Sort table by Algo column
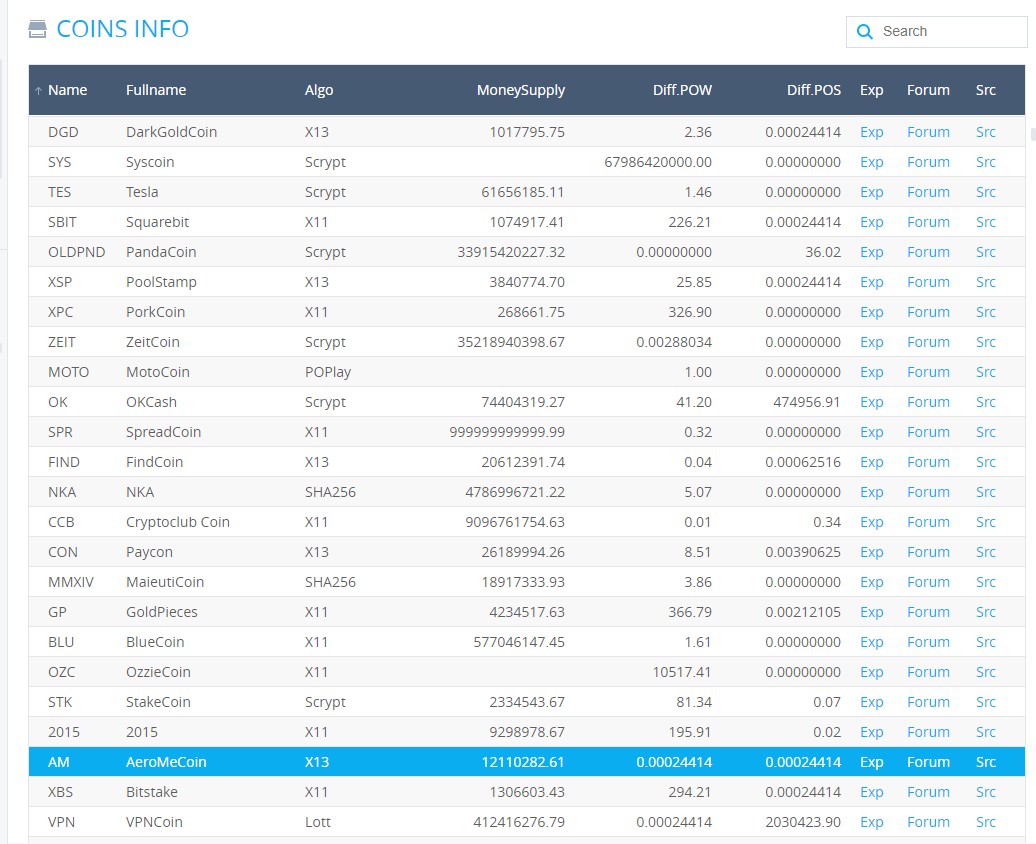This screenshot has height=844, width=1036. [x=318, y=90]
